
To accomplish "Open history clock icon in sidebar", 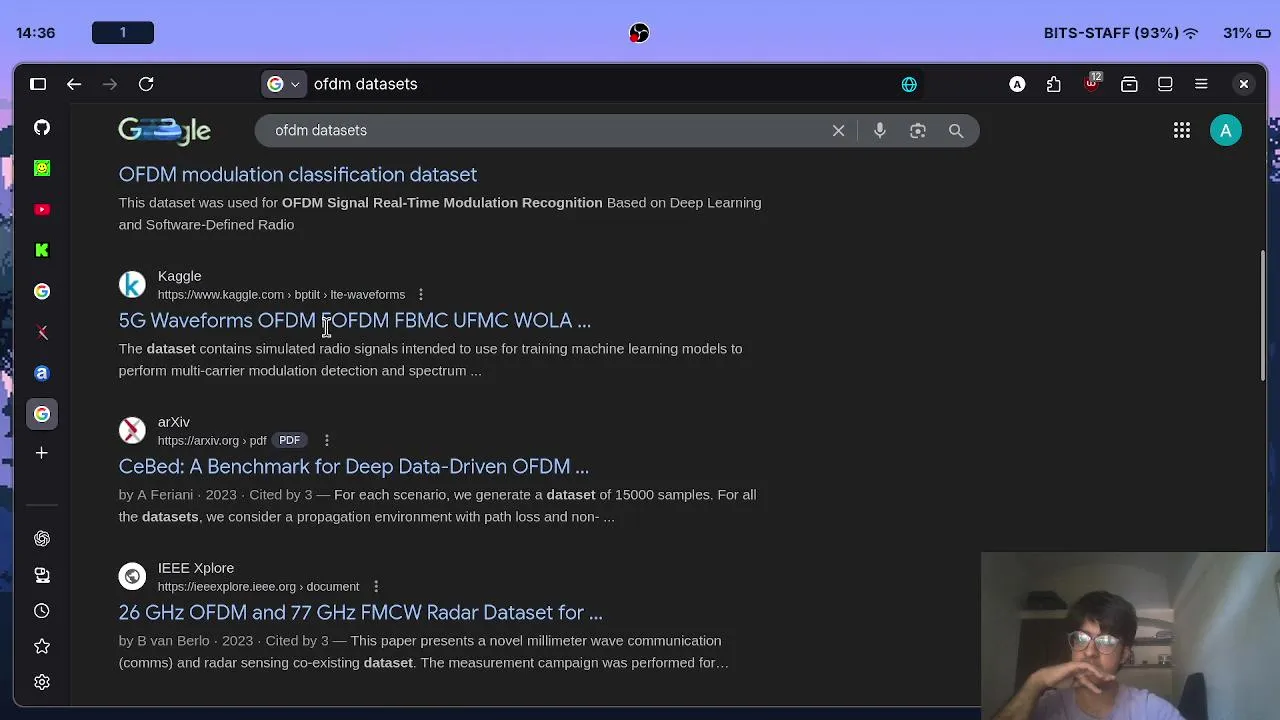I will point(42,611).
